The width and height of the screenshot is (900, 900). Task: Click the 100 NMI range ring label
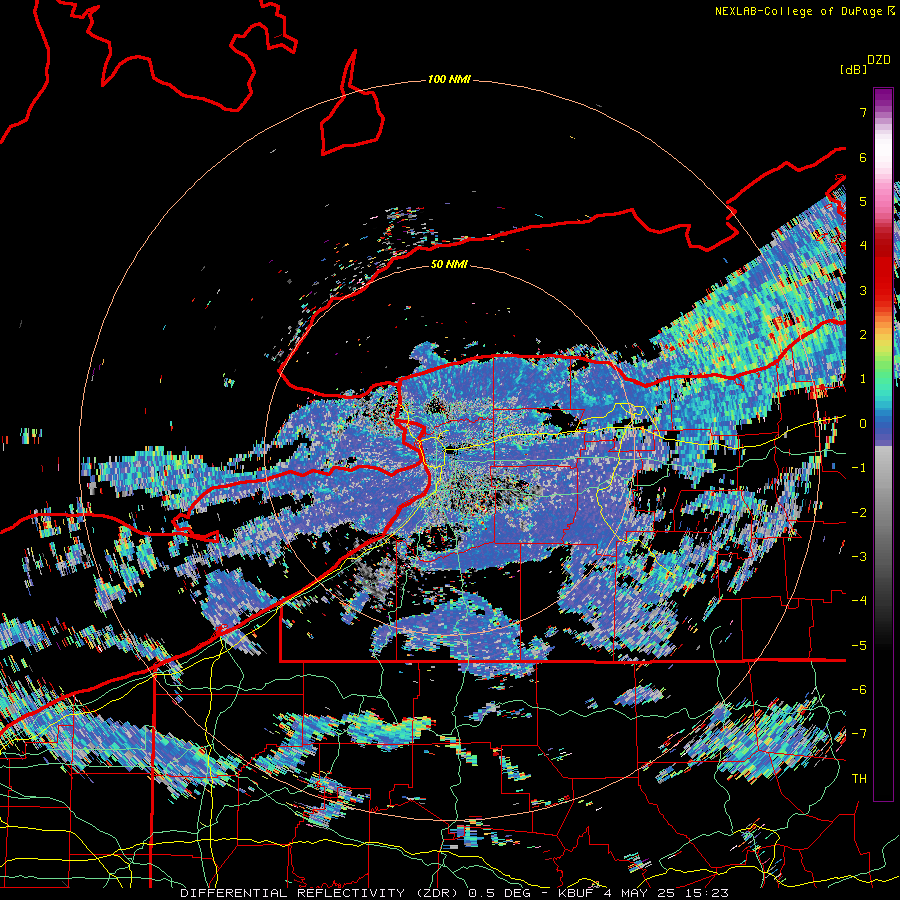coord(449,79)
